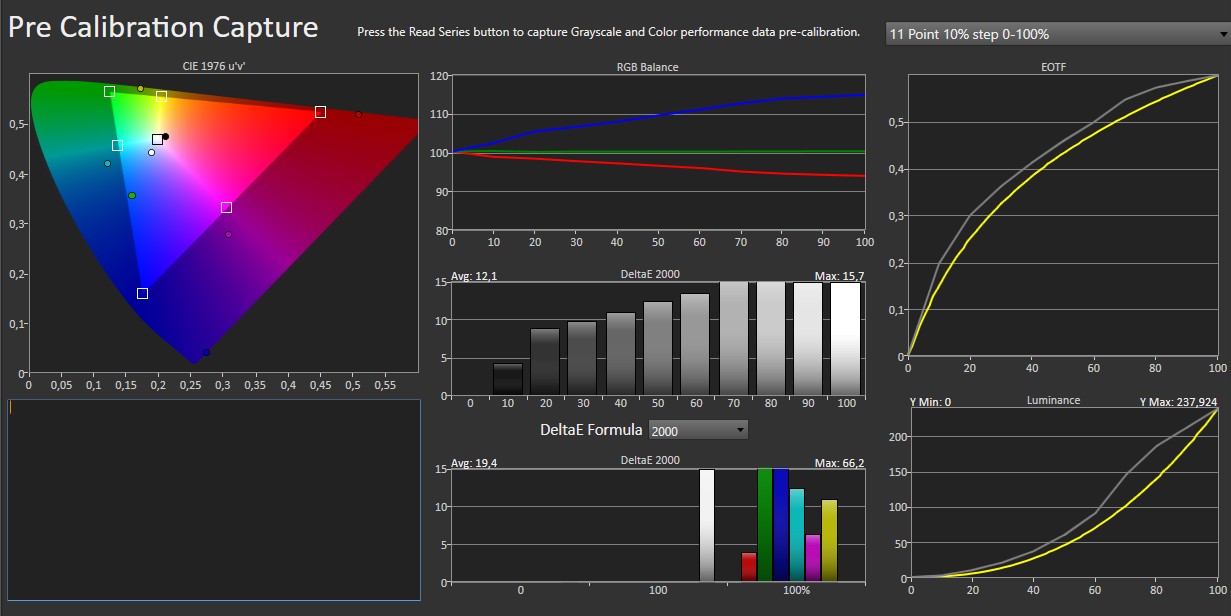Select the cyan color DeltaE bar

[797, 535]
